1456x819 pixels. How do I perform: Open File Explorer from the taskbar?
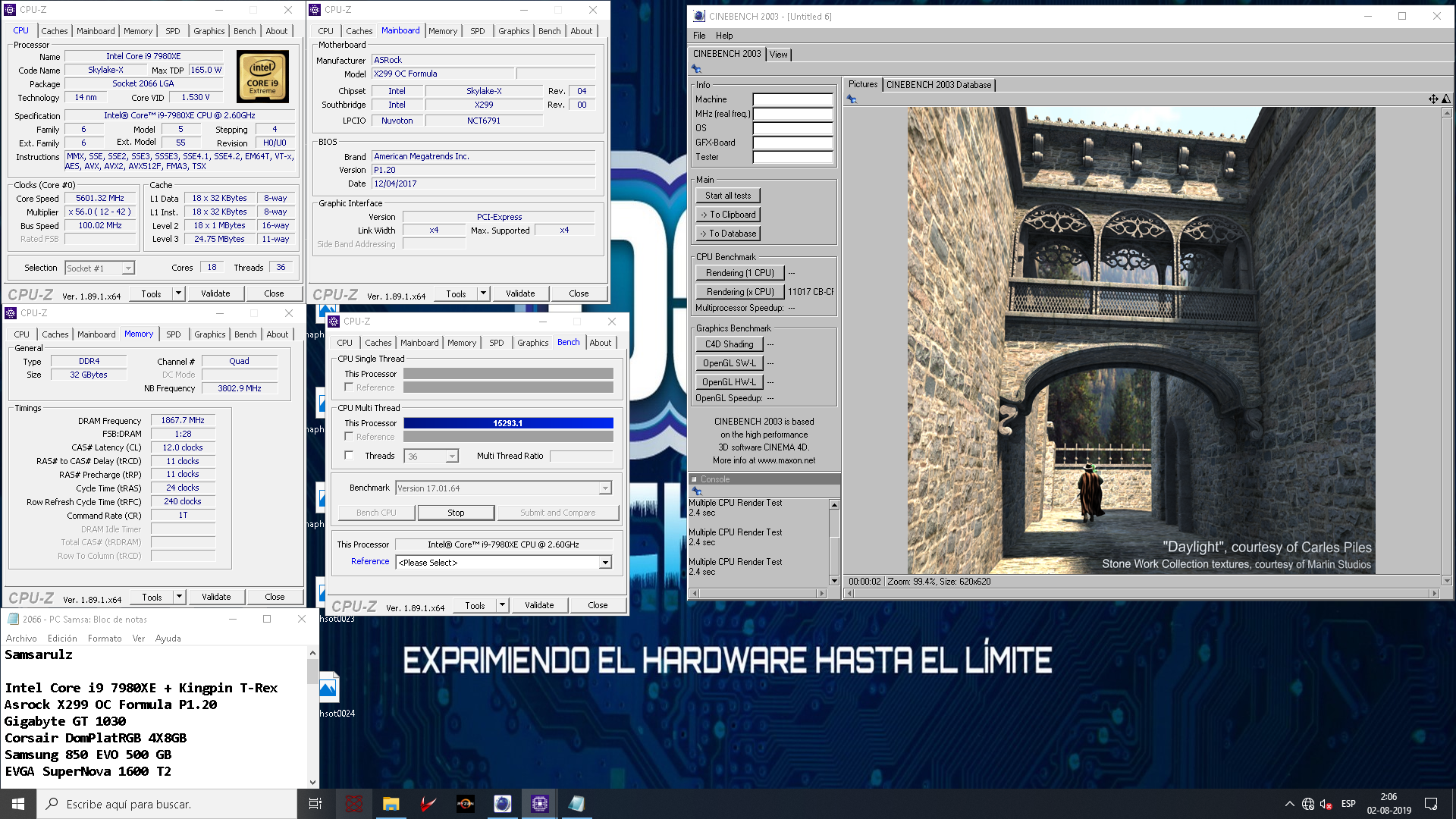click(x=391, y=804)
